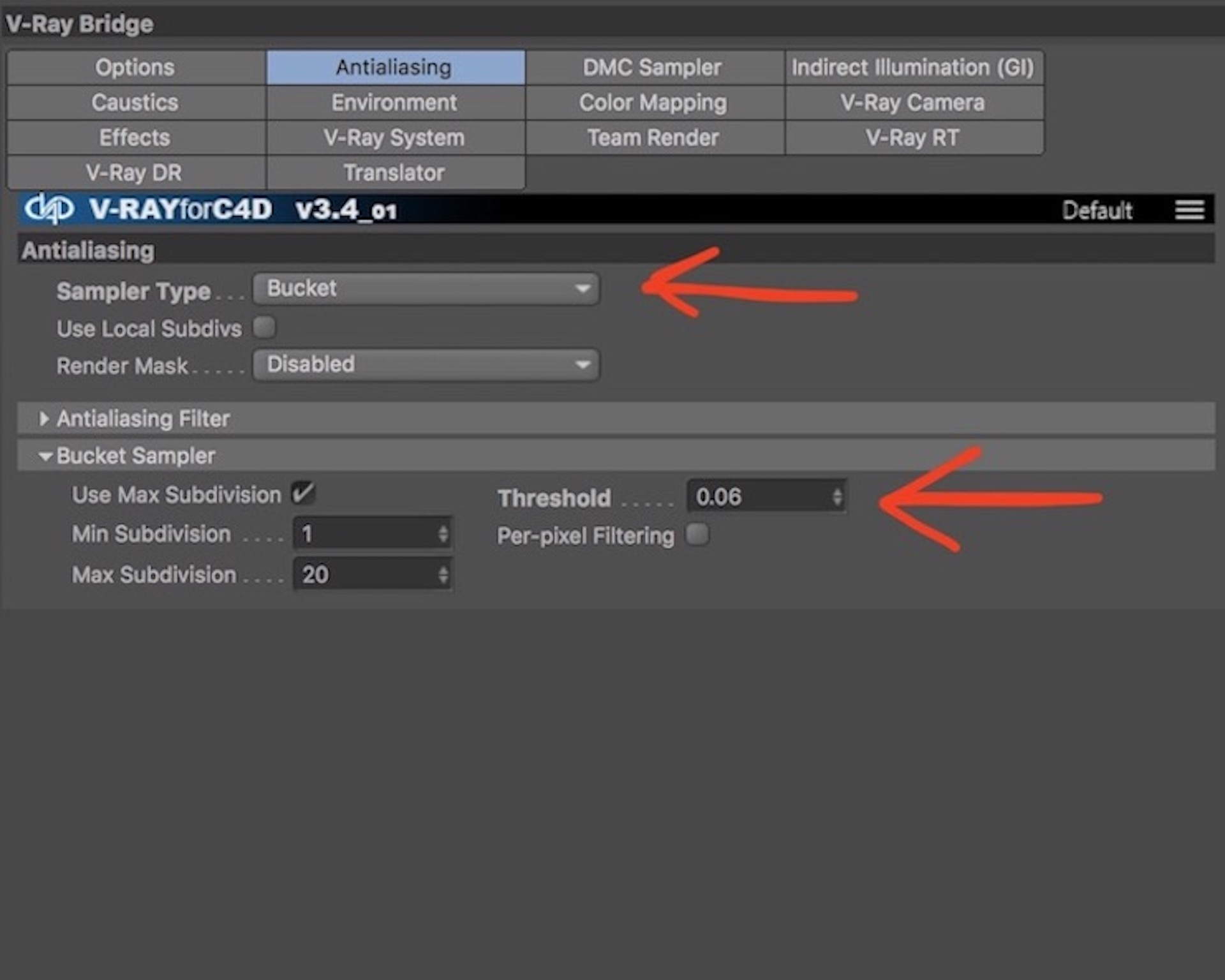Image resolution: width=1225 pixels, height=980 pixels.
Task: Click the Threshold stepper arrows
Action: pos(837,497)
